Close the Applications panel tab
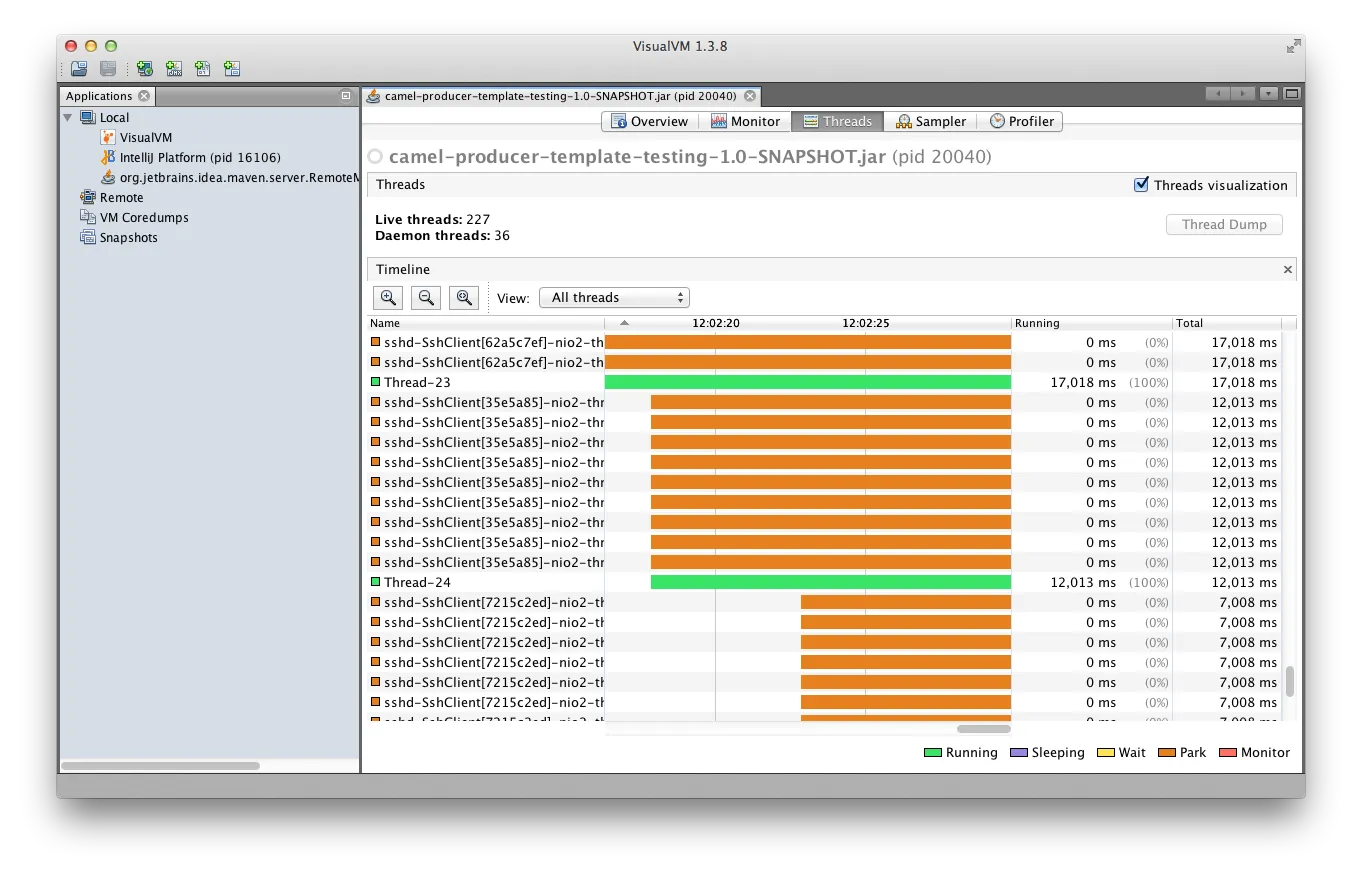 click(144, 96)
